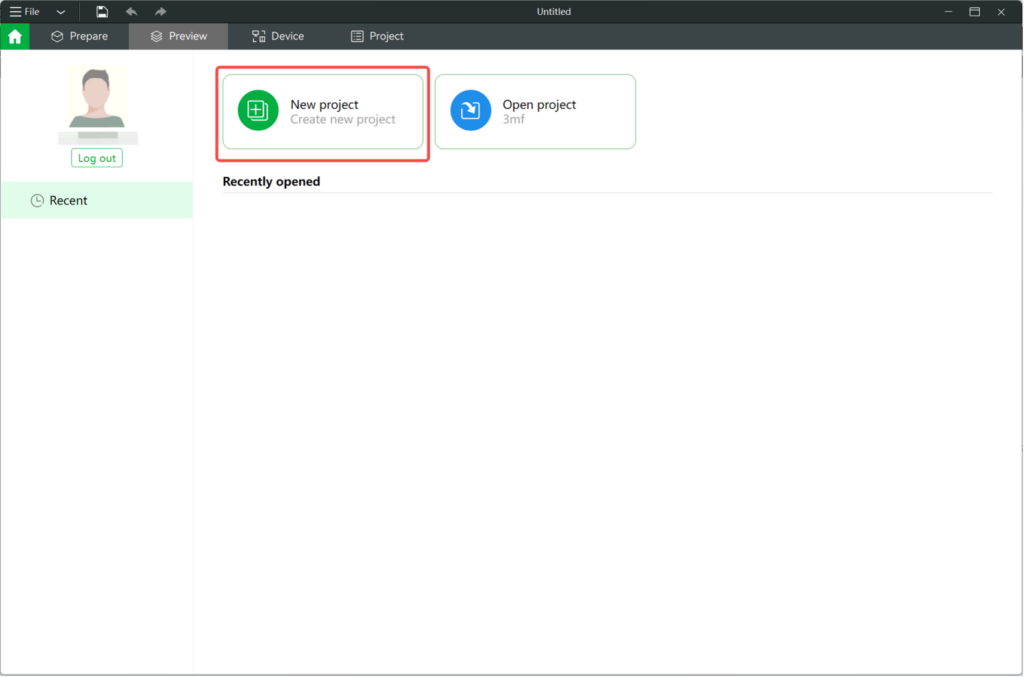Switch to the Prepare tab

pos(79,36)
